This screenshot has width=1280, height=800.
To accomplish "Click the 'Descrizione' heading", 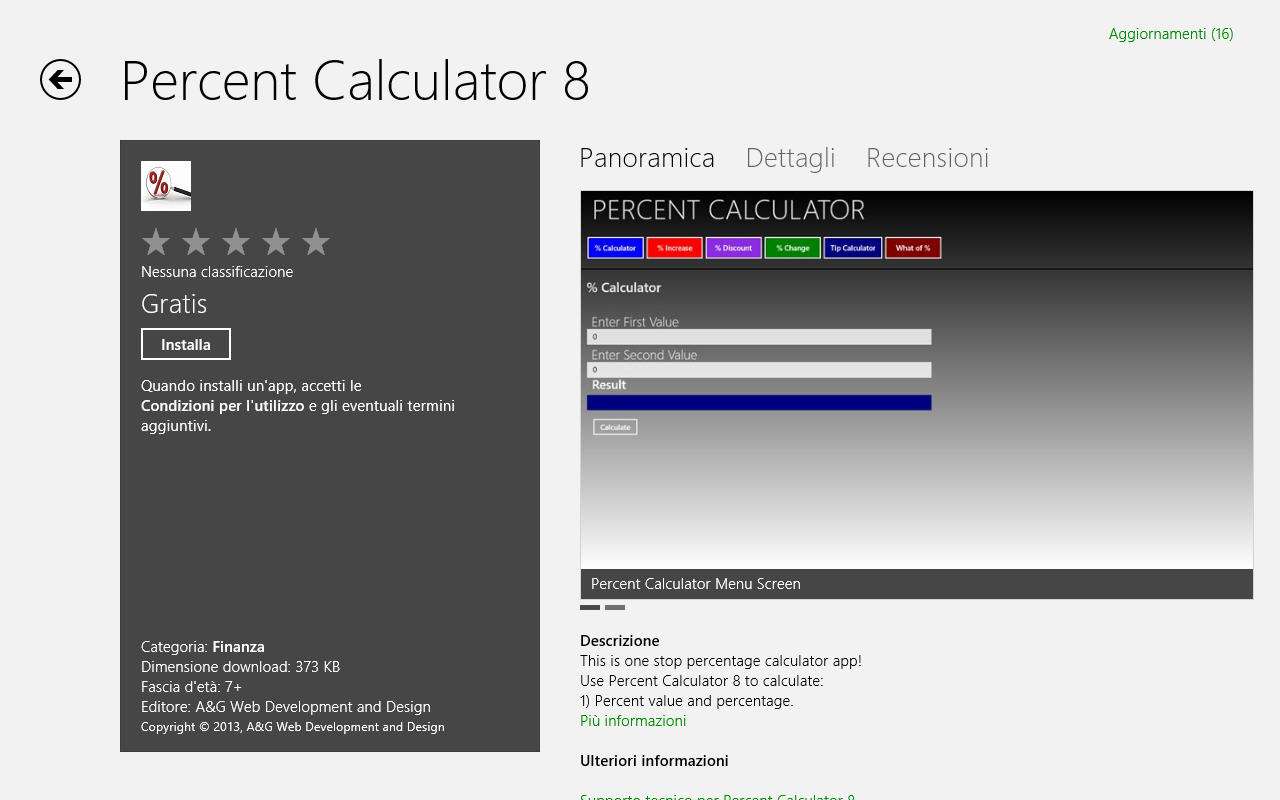I will coord(620,641).
